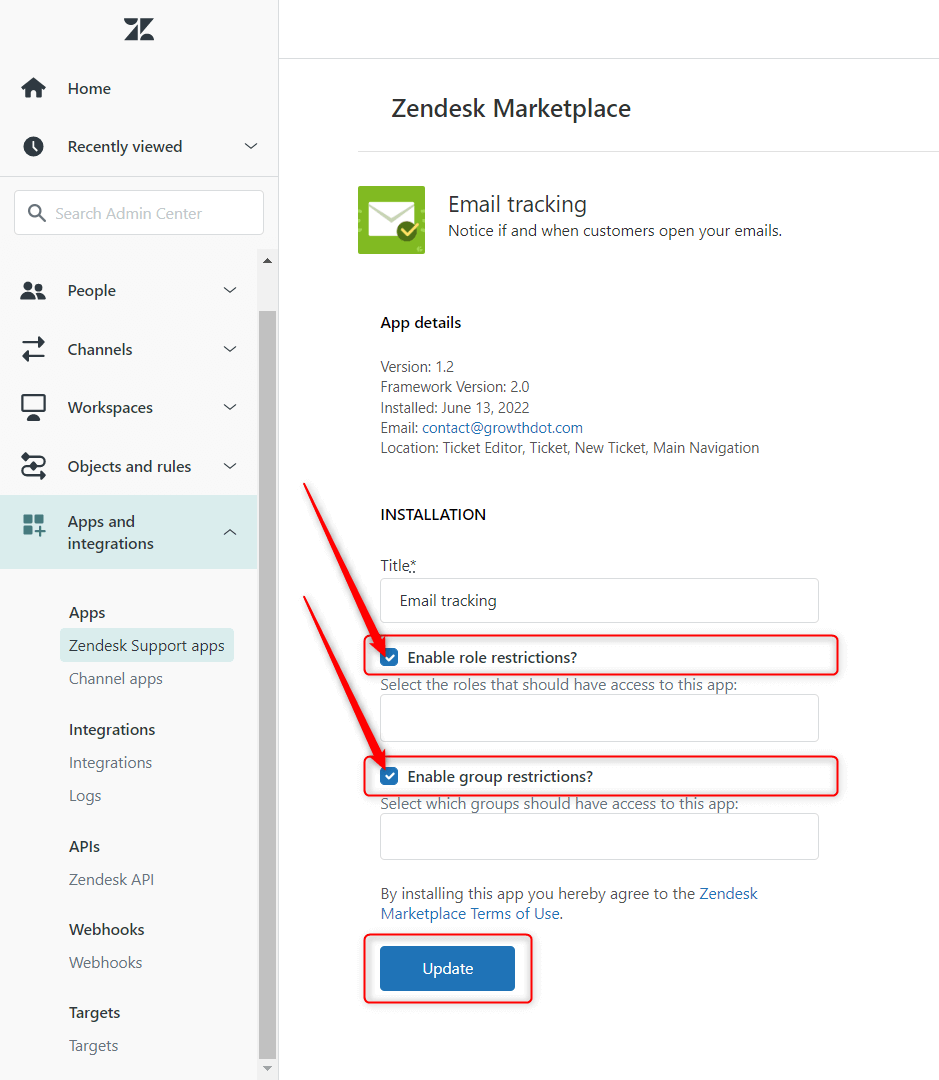Viewport: 939px width, 1080px height.
Task: Open Webhooks sub-item in sidebar
Action: click(x=105, y=962)
